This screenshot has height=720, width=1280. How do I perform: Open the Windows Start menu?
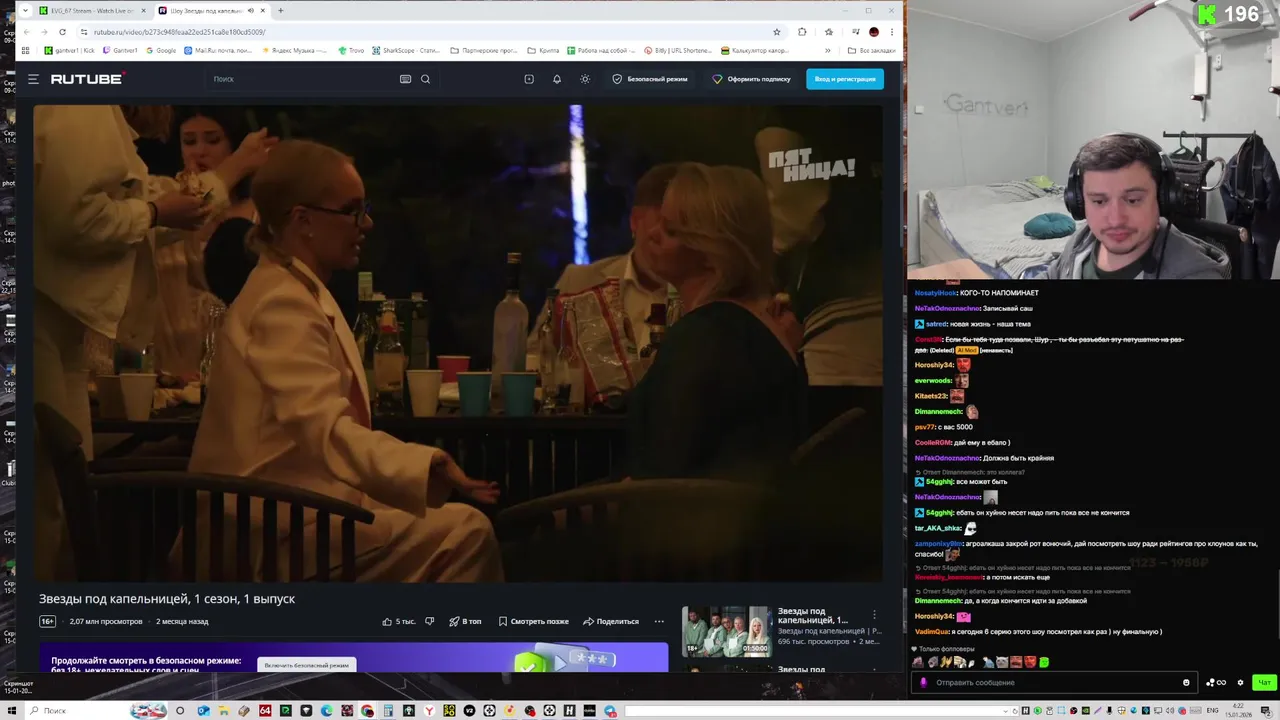coord(12,711)
